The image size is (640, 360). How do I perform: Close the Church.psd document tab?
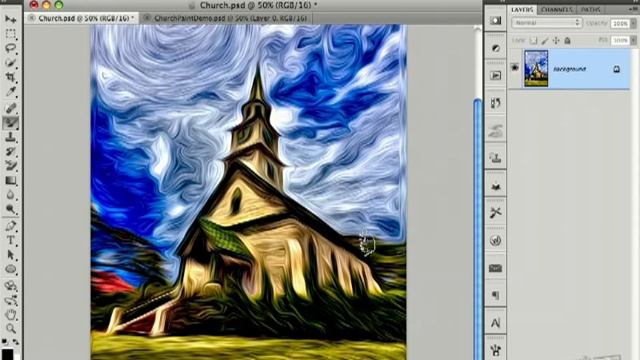click(31, 18)
